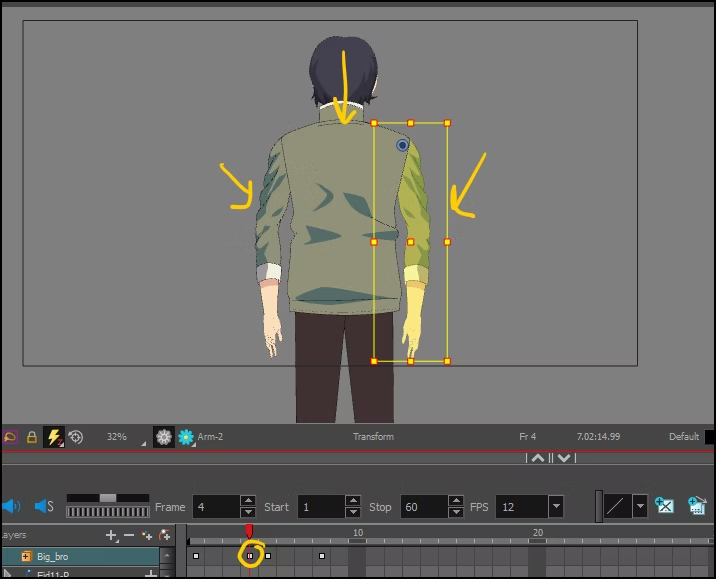The width and height of the screenshot is (716, 579).
Task: Click the middle-right transform handle
Action: [447, 242]
